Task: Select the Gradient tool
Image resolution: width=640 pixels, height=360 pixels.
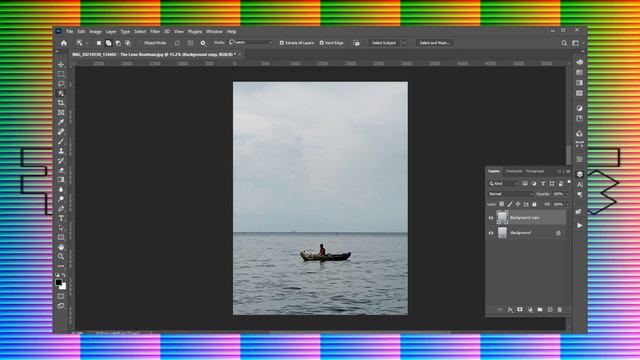Action: 61,180
